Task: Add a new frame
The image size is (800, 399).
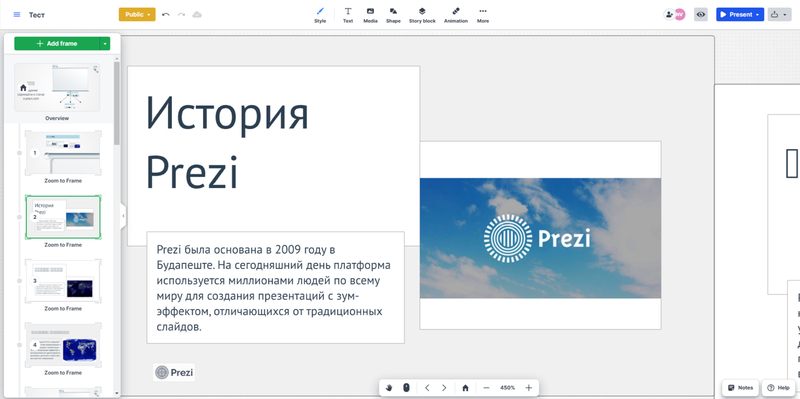Action: tap(57, 44)
